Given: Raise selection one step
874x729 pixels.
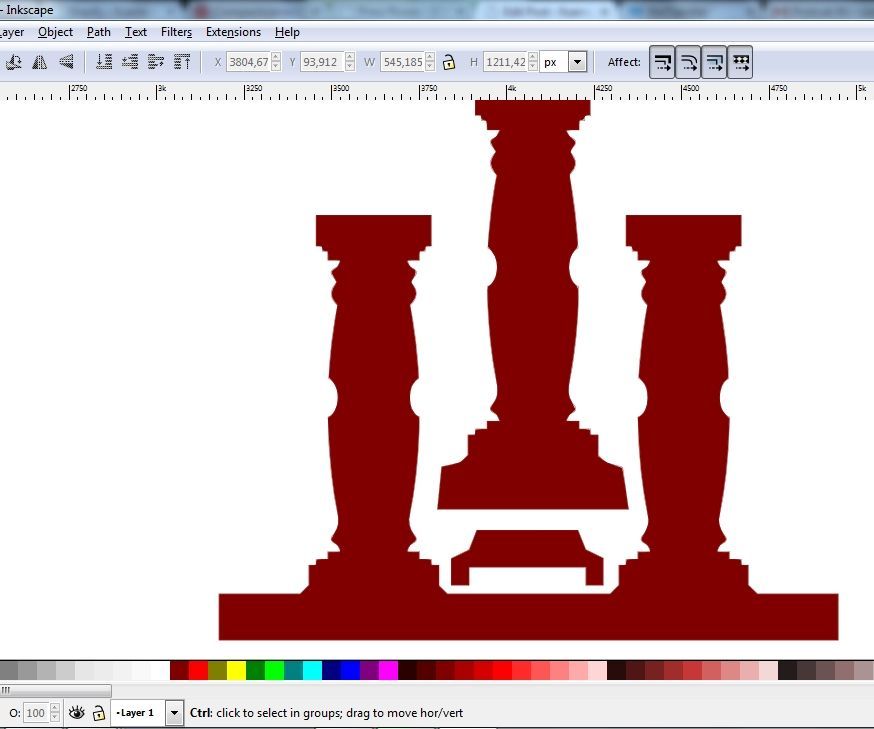Looking at the screenshot, I should [x=156, y=62].
